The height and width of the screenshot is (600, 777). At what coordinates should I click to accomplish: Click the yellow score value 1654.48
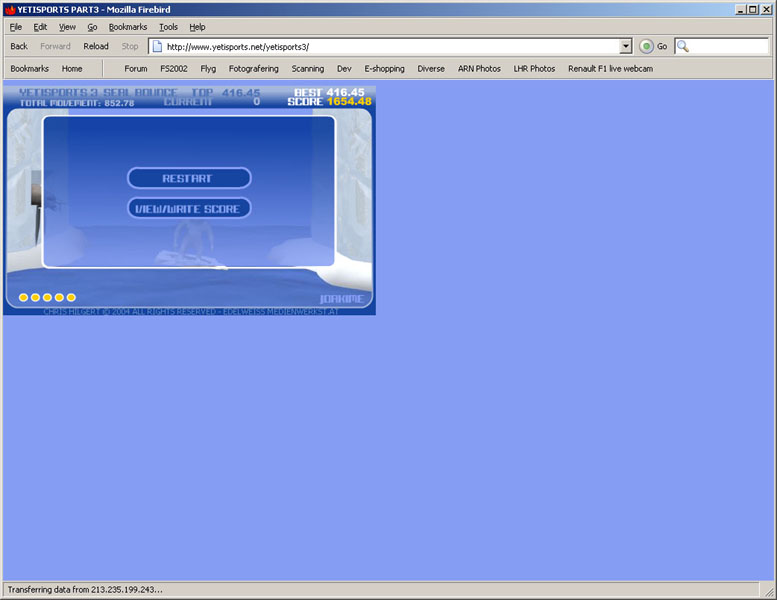(x=349, y=102)
